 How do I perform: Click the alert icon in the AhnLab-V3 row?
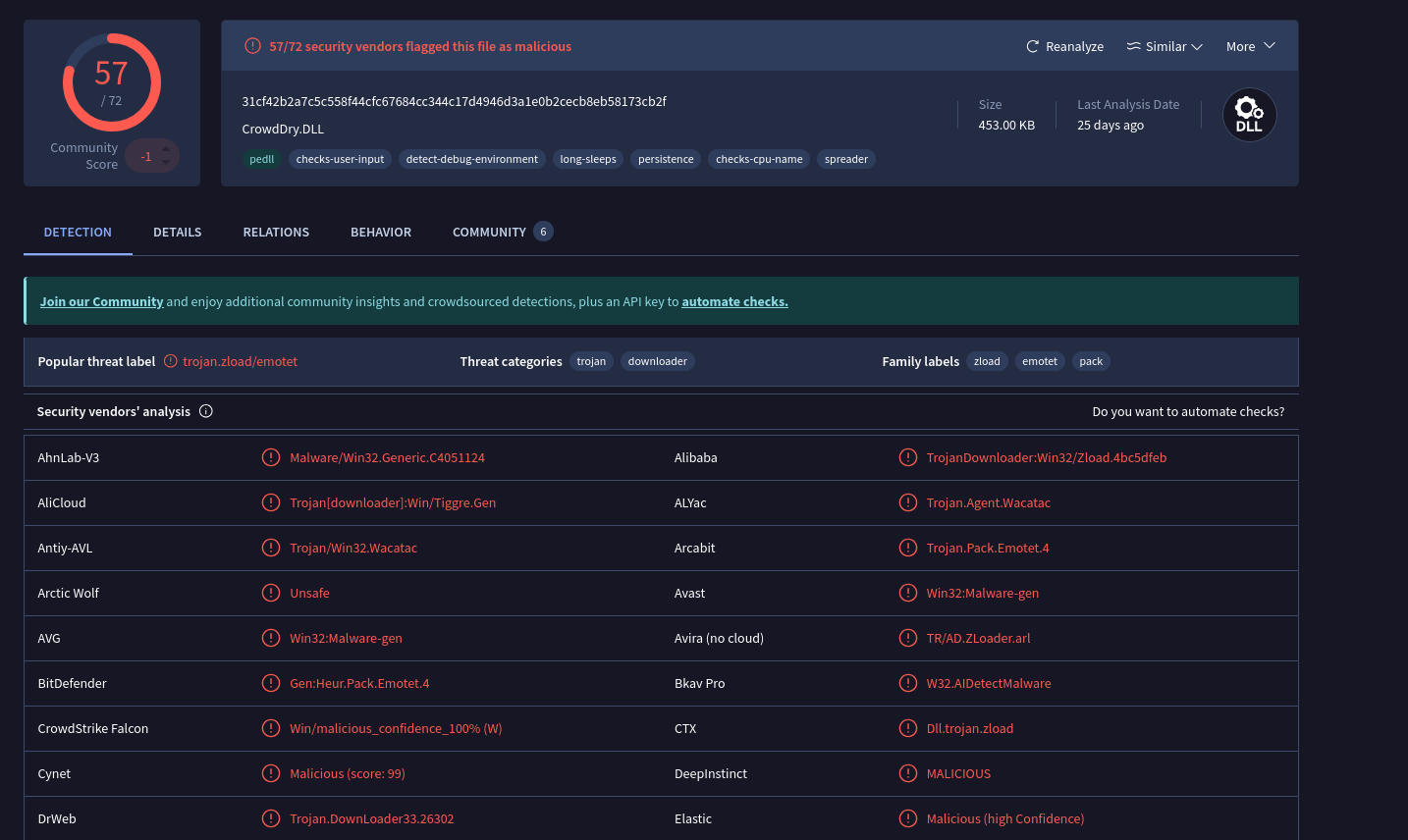pyautogui.click(x=271, y=457)
